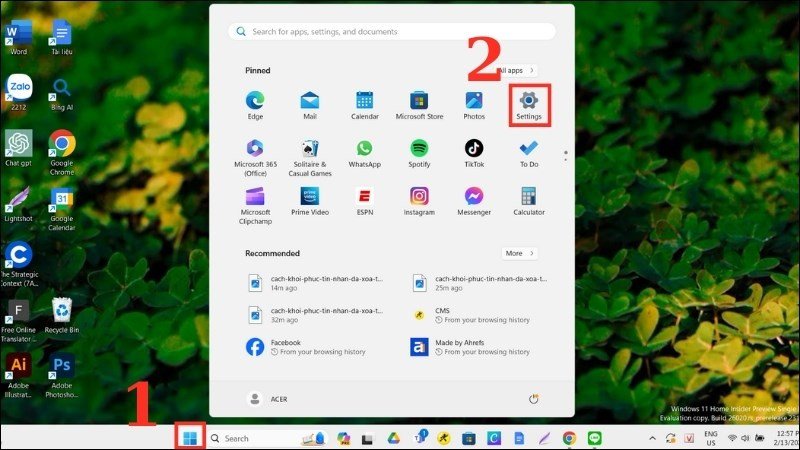Expand More recommended items
Viewport: 800px width, 450px height.
tap(519, 253)
